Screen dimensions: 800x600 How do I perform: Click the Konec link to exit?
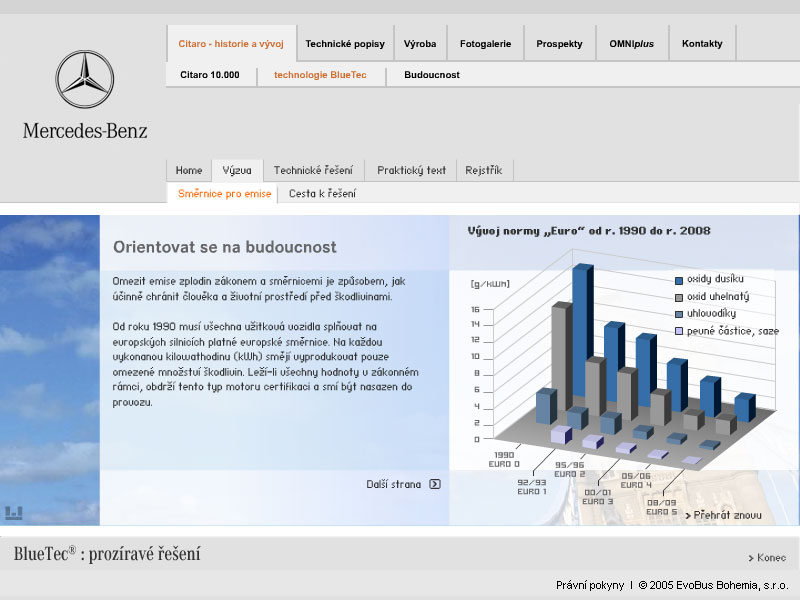771,558
